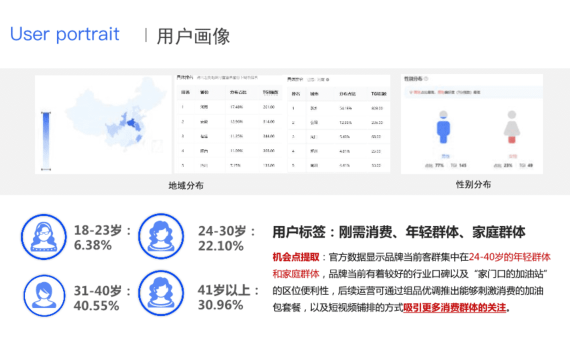
Task: Click the '性别分布' caption
Action: (473, 184)
